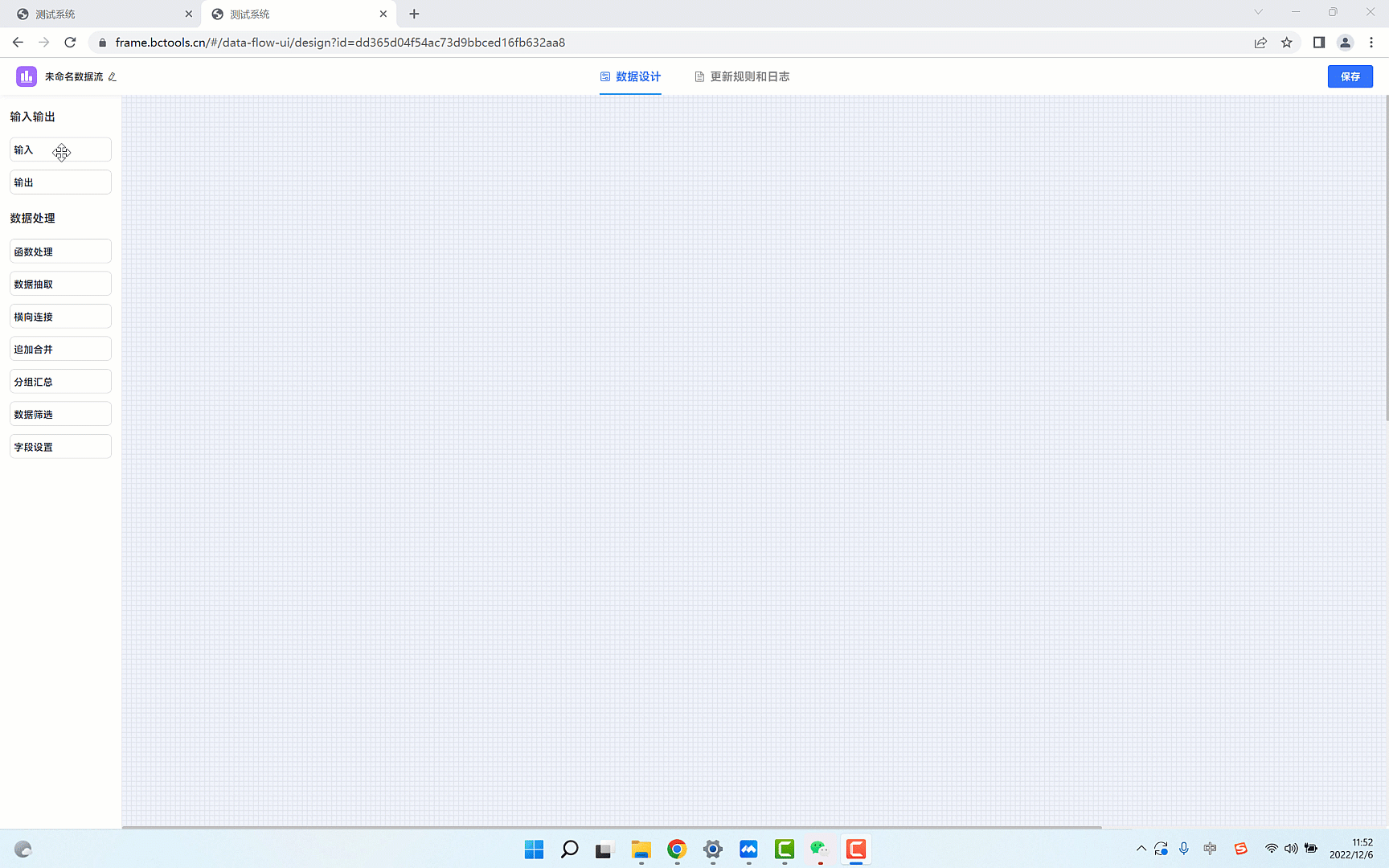1389x868 pixels.
Task: Open the Chrome three-dot menu
Action: pos(1371,43)
